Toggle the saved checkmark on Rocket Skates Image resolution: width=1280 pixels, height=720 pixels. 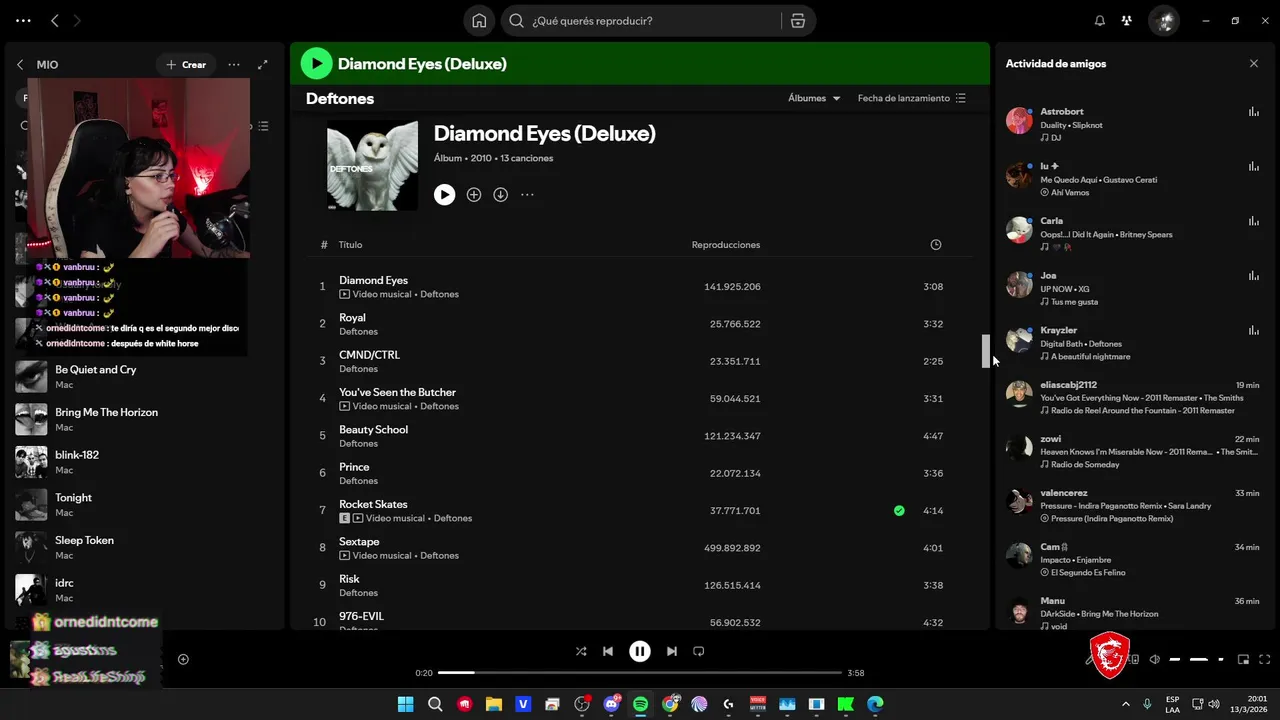899,511
